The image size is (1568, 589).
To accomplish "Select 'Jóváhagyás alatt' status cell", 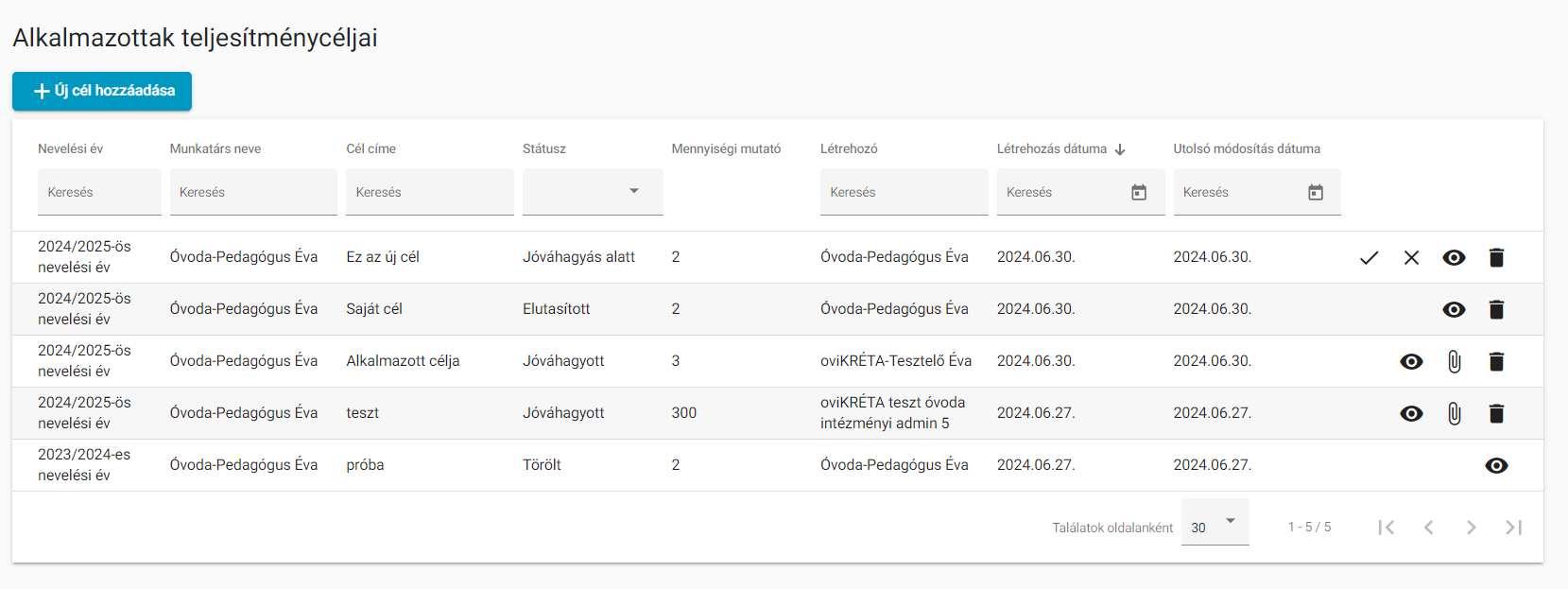I will (x=578, y=257).
